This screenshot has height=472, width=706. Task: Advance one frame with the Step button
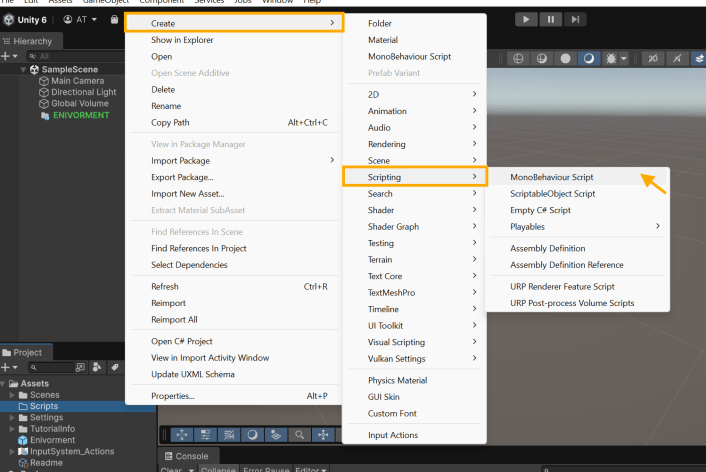(x=575, y=19)
